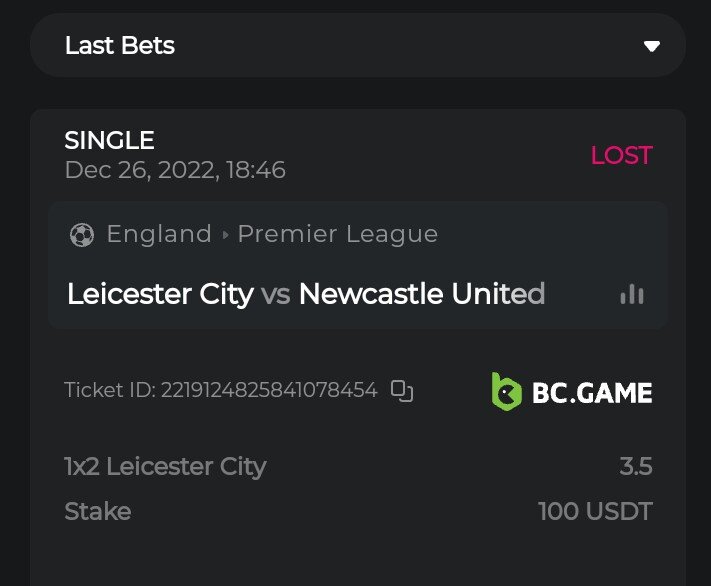Screen dimensions: 711x586
Task: Click the 3.5 odds value
Action: (x=635, y=466)
